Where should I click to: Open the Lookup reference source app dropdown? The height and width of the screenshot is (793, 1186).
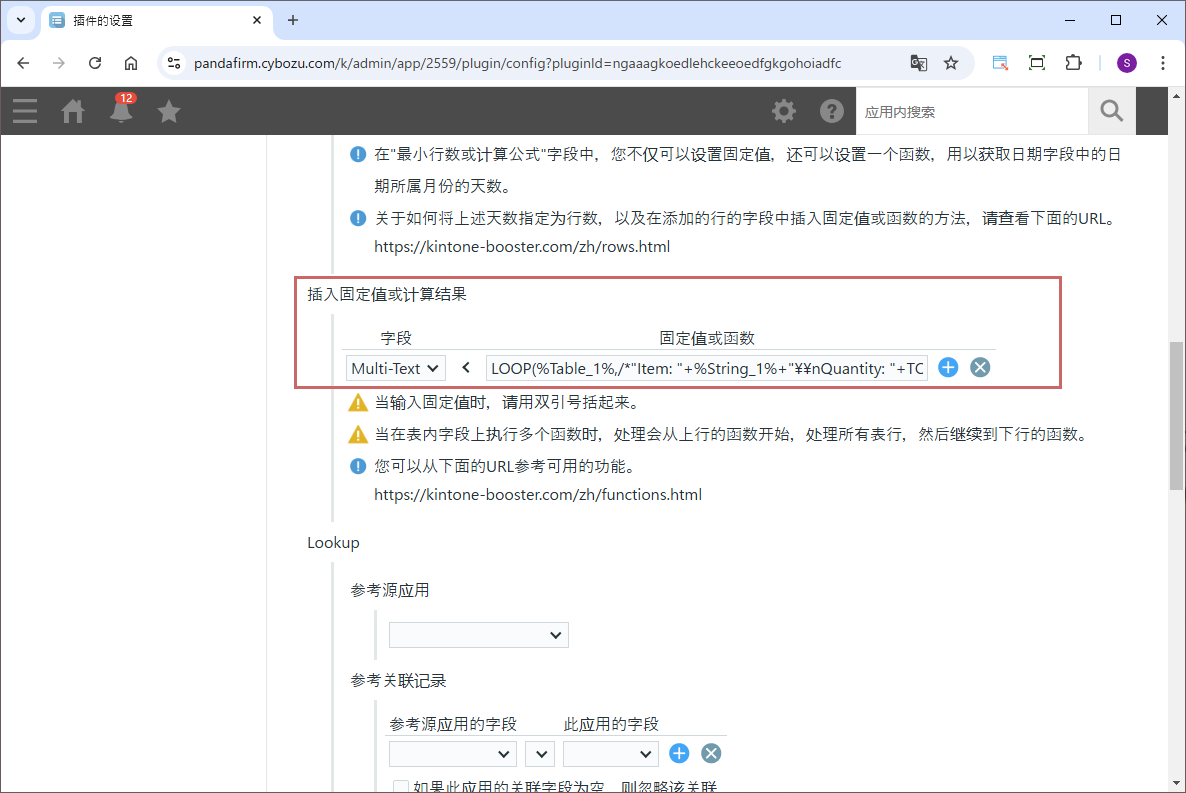(x=478, y=635)
